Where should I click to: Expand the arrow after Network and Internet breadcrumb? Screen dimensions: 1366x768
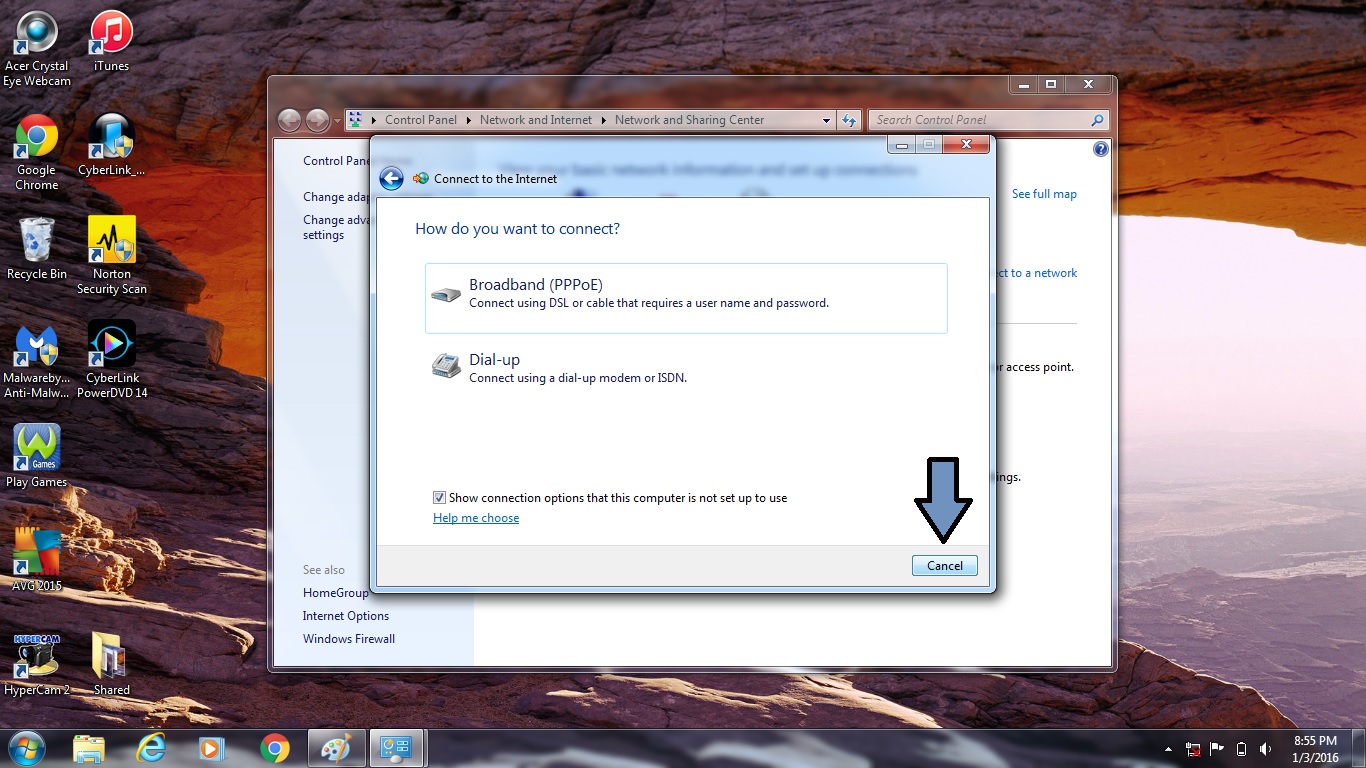(x=603, y=120)
